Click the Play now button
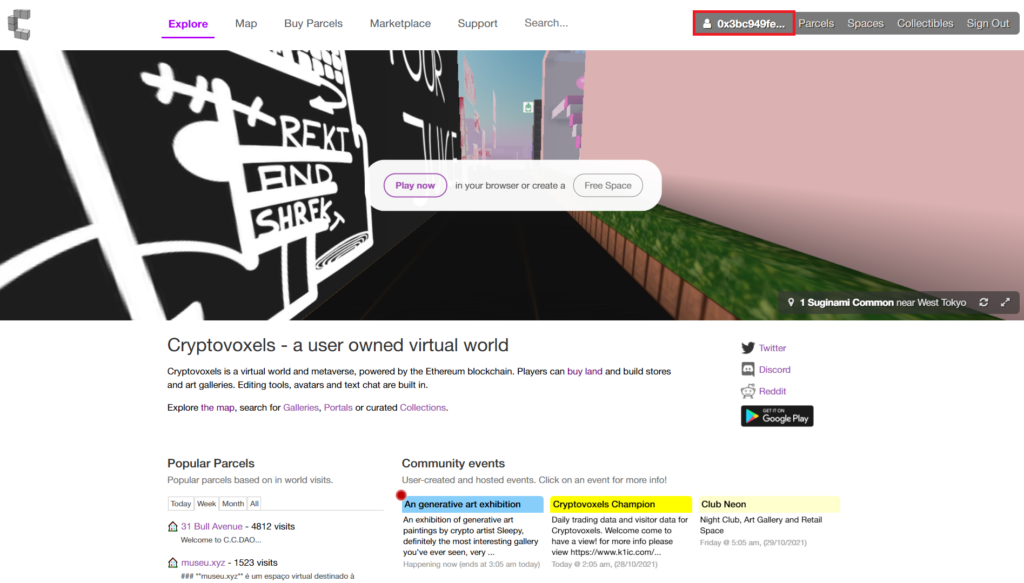The width and height of the screenshot is (1024, 583). (415, 185)
